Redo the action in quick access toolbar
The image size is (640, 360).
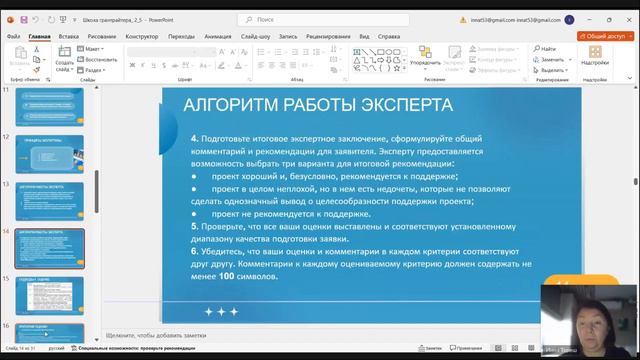(x=51, y=20)
